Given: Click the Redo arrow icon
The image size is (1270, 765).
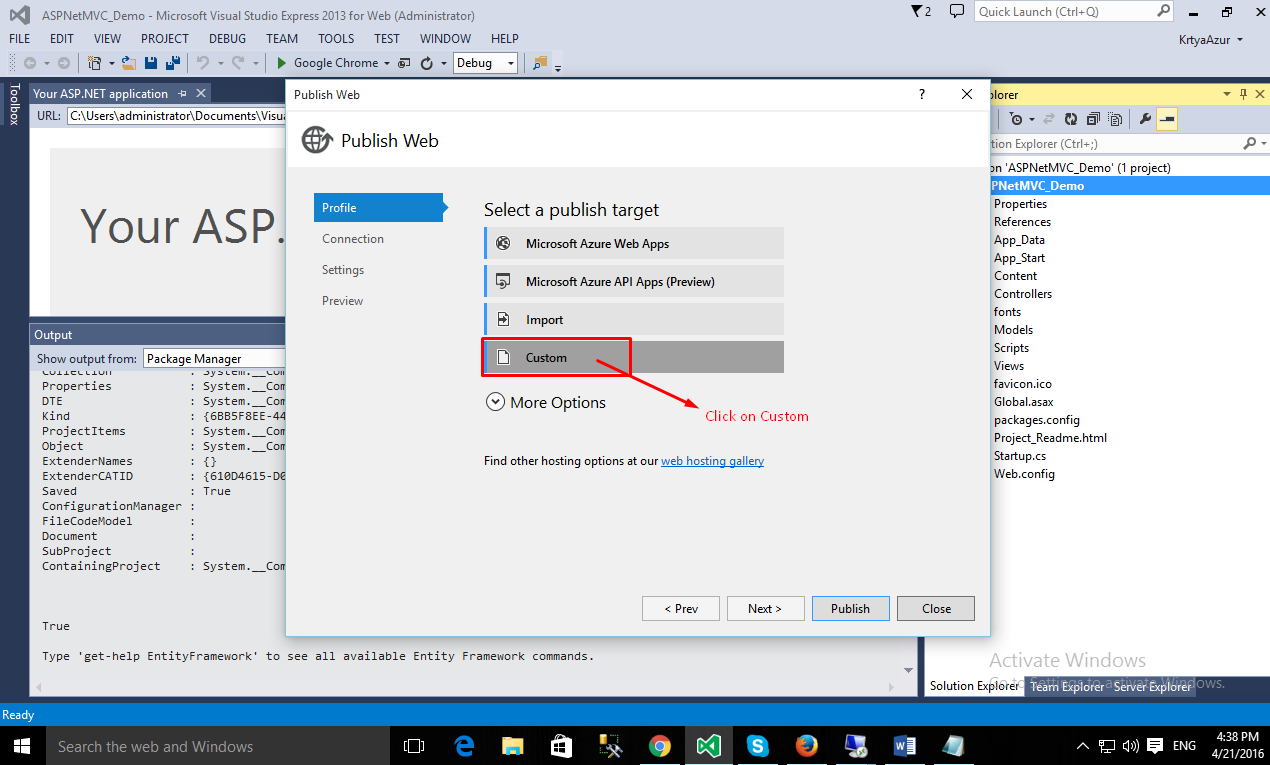Looking at the screenshot, I should [237, 63].
